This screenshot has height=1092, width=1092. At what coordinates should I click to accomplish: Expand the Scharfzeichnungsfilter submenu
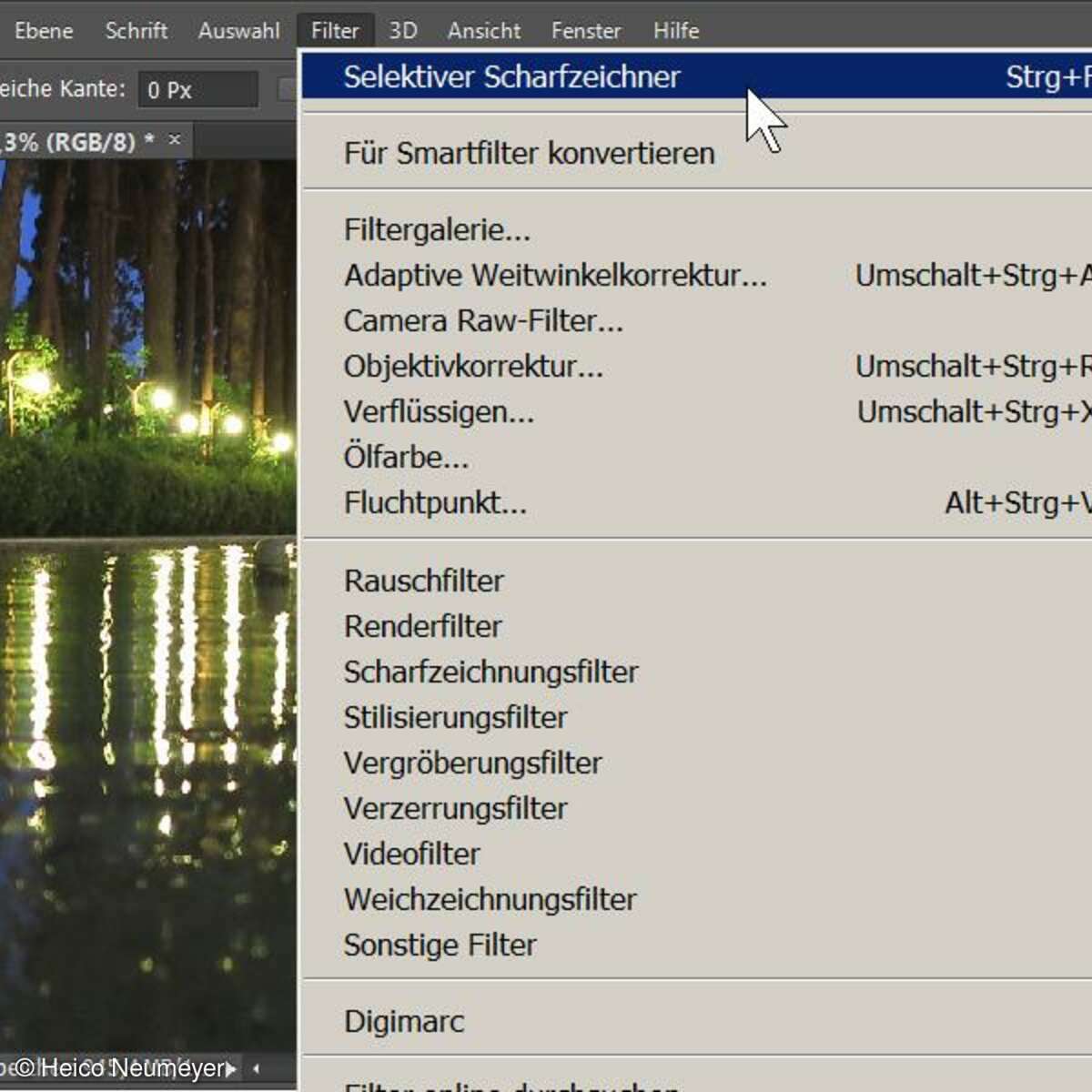tap(490, 672)
